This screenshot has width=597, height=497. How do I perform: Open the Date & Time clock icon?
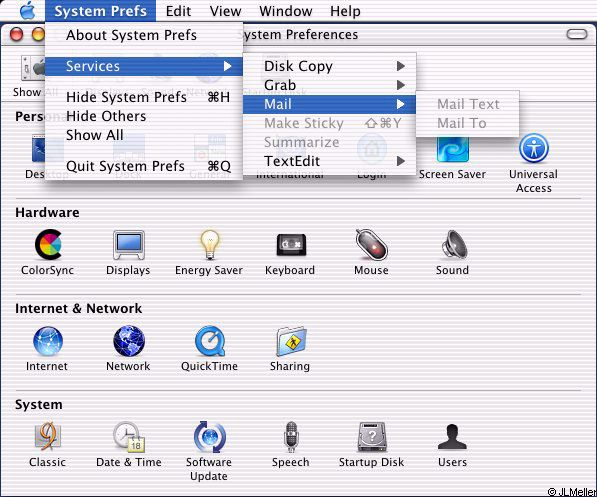[128, 436]
